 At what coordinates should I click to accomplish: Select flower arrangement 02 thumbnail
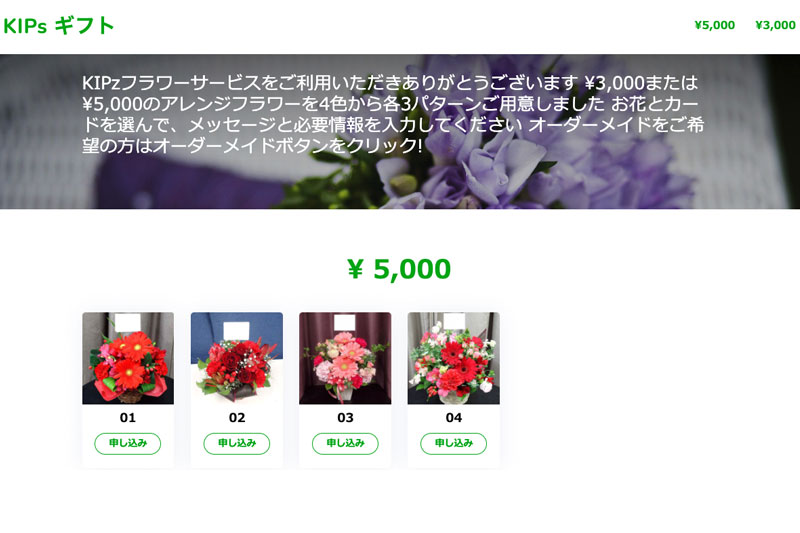click(237, 358)
